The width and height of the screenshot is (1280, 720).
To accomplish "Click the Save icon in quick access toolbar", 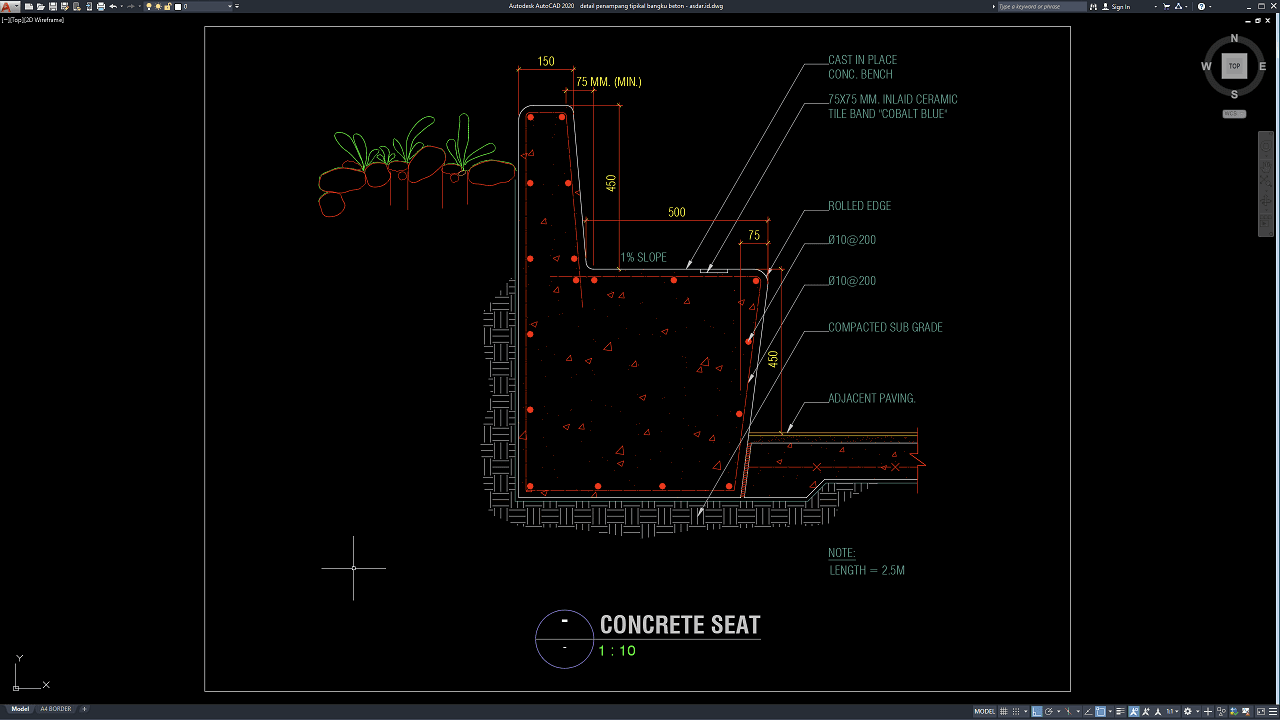I will pyautogui.click(x=51, y=6).
